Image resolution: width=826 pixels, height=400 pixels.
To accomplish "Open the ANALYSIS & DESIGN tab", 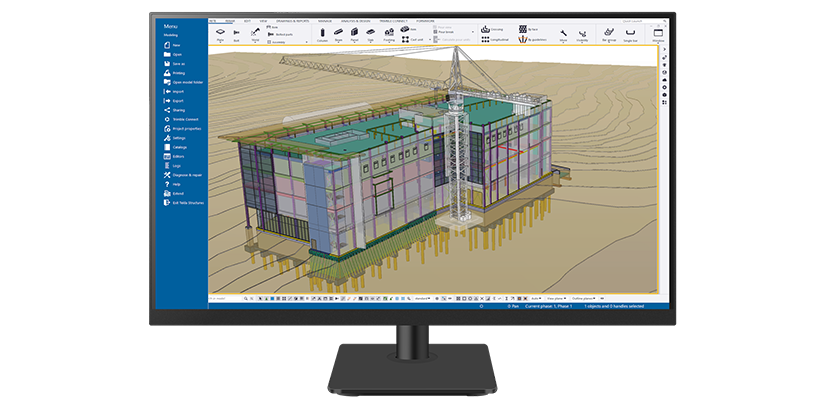I will (356, 21).
